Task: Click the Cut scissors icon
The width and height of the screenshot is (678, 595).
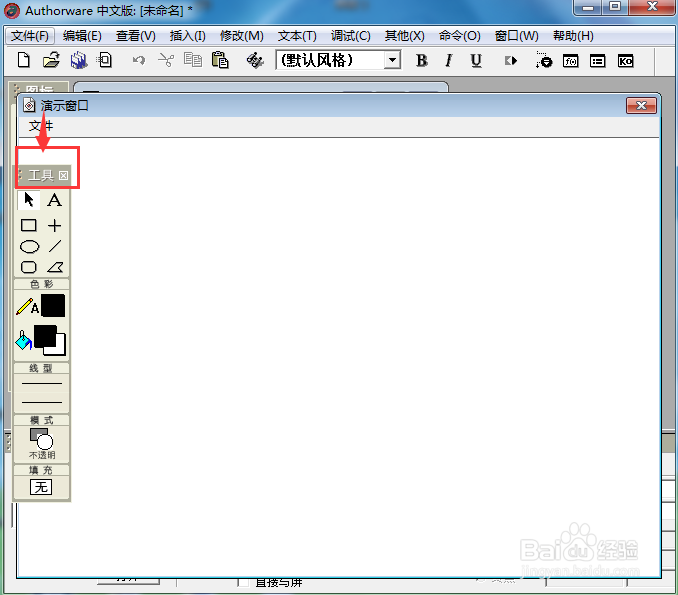Action: [166, 60]
